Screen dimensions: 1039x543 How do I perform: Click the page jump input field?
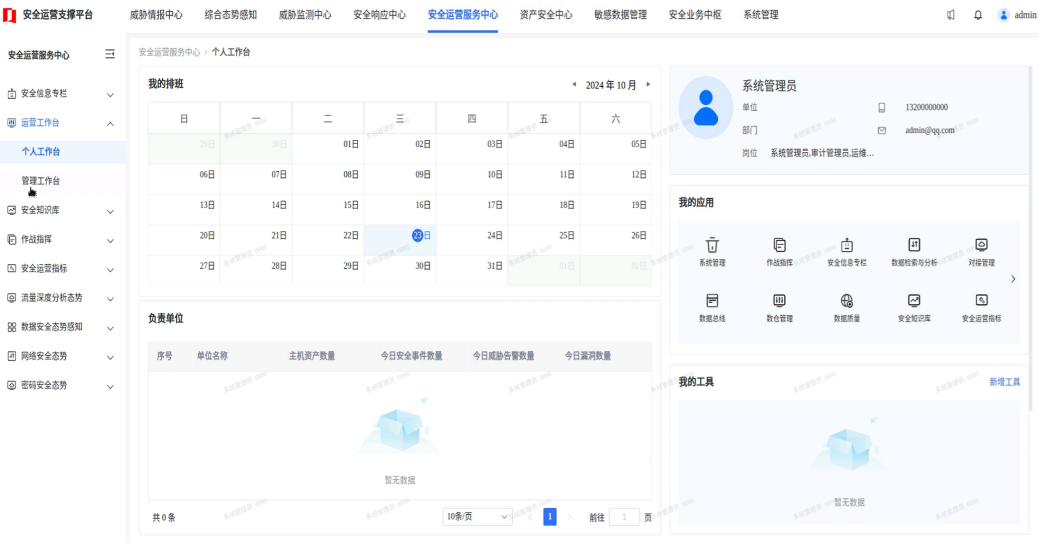[x=624, y=517]
